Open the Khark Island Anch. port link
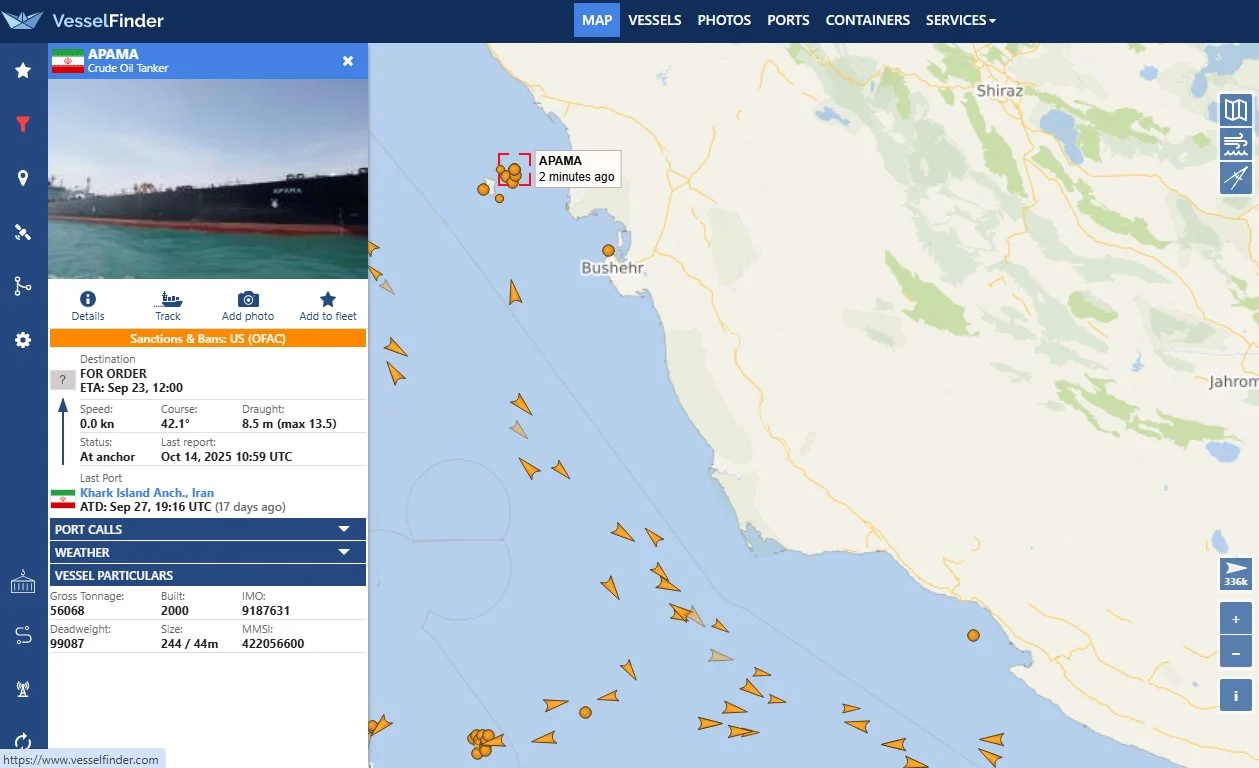The width and height of the screenshot is (1259, 768). [147, 493]
